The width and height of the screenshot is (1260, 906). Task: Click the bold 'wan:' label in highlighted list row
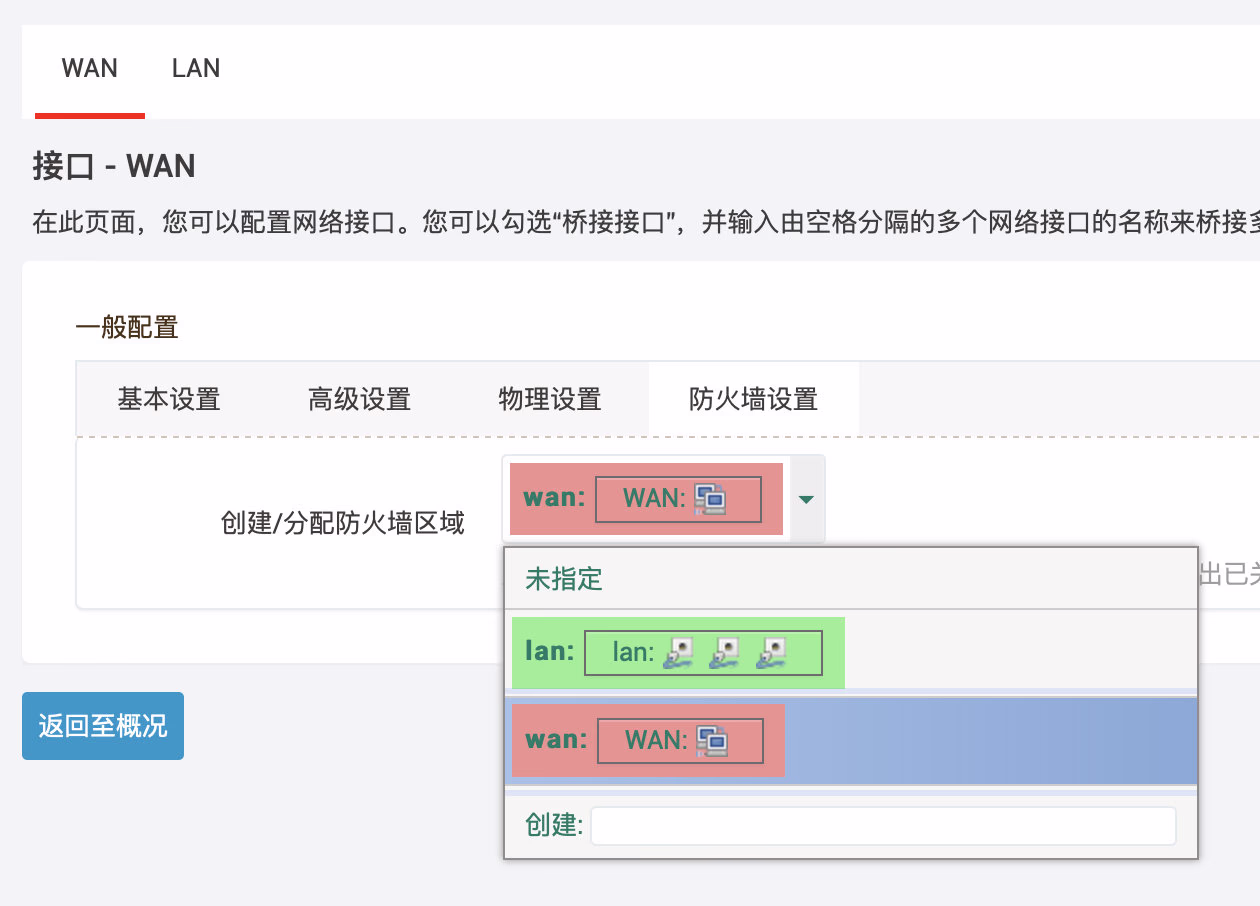[556, 741]
